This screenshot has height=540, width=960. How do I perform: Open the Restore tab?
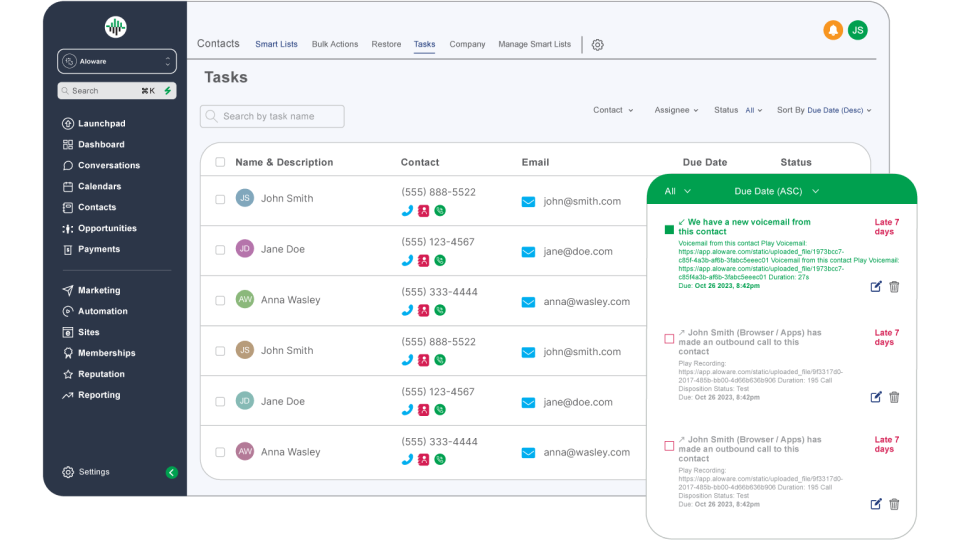coord(386,44)
